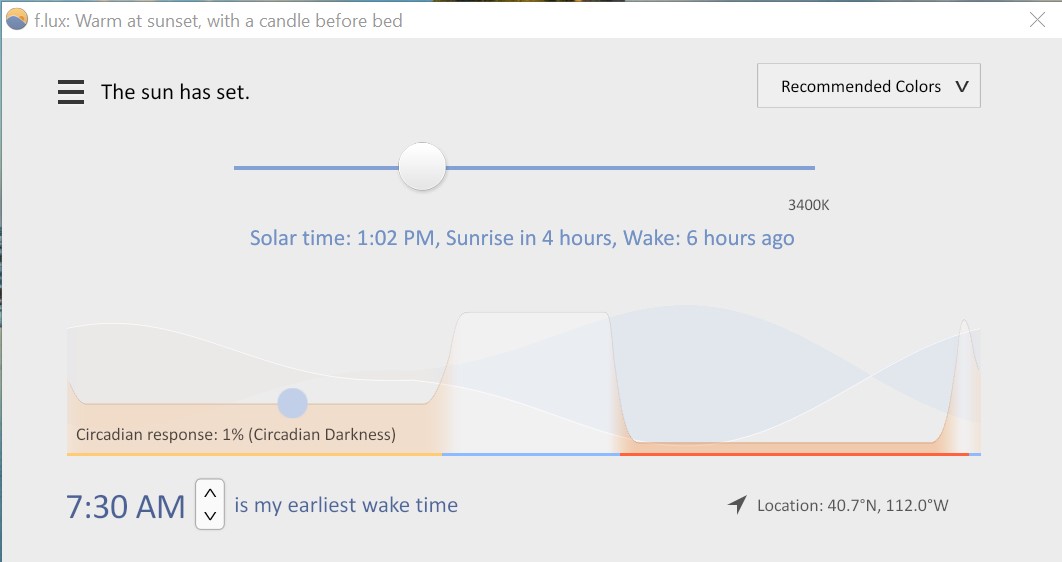Image resolution: width=1062 pixels, height=562 pixels.
Task: Click the f.lux app icon in title bar
Action: 17,19
